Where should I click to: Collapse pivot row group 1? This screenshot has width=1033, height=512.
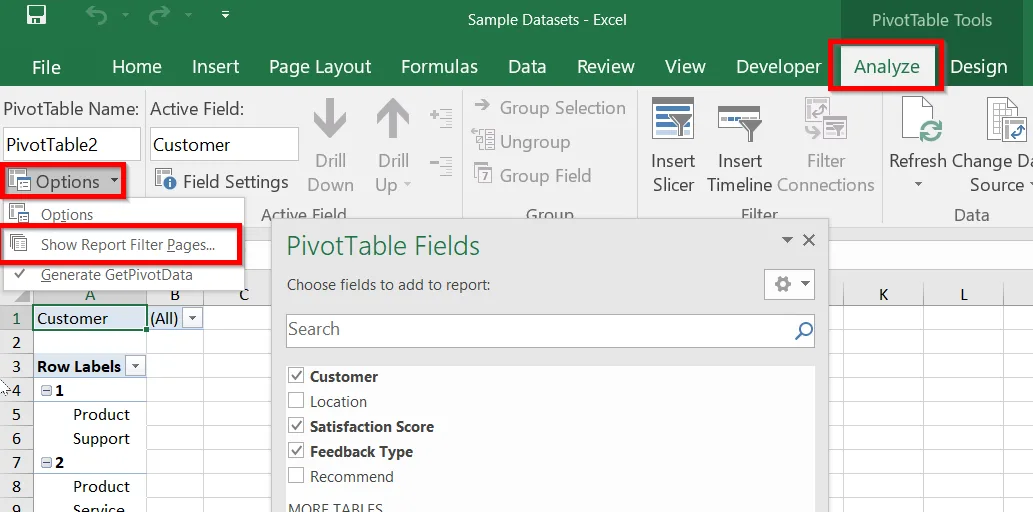click(46, 391)
